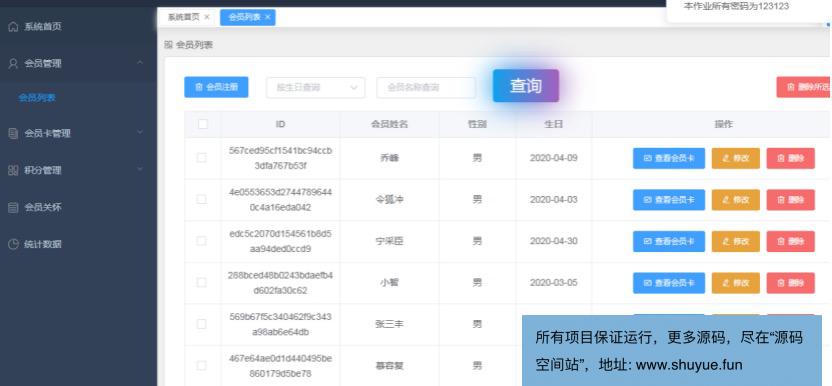Click the birthday cell 2020-04-03
Image resolution: width=832 pixels, height=386 pixels.
click(553, 199)
